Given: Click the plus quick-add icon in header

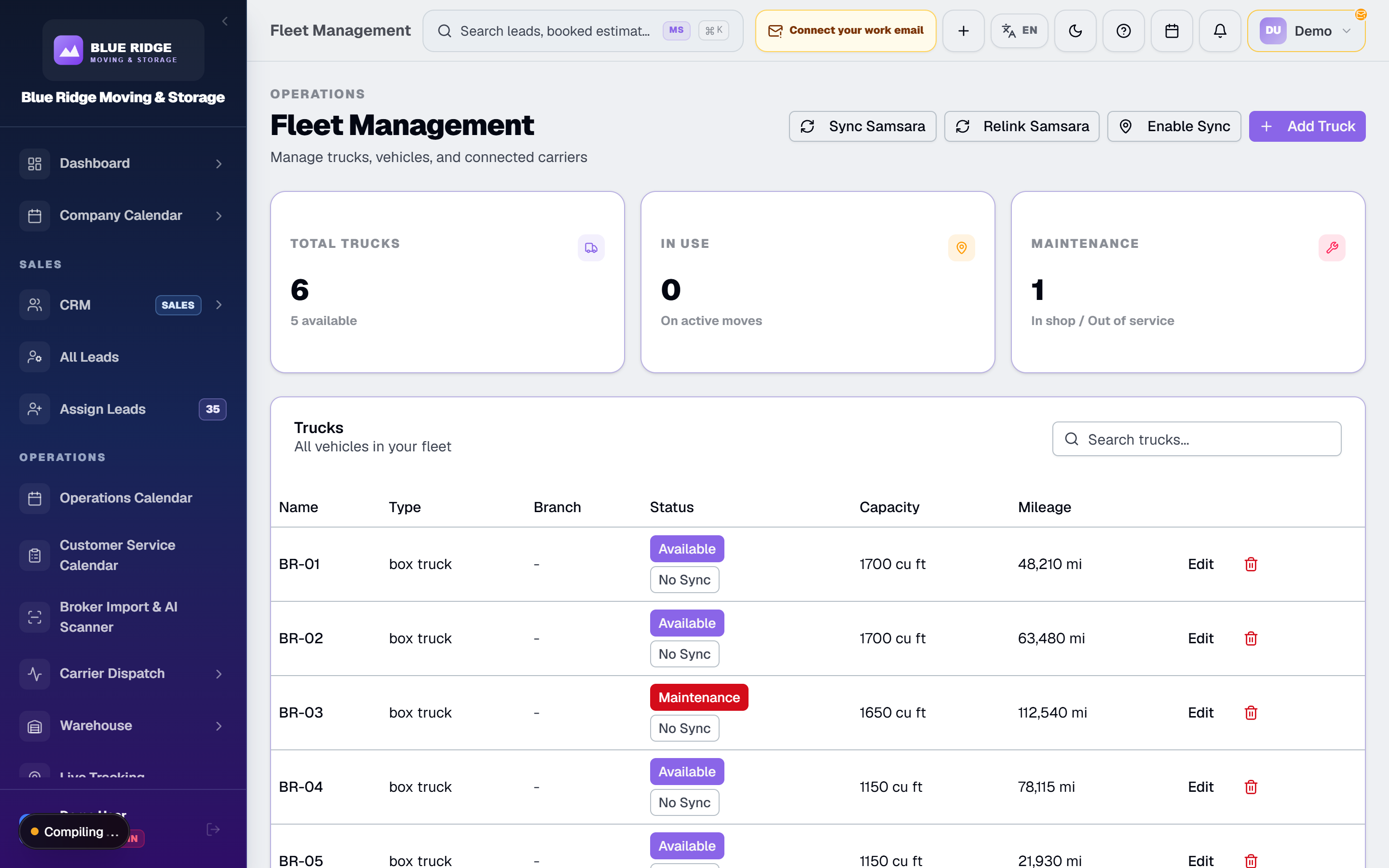Looking at the screenshot, I should click(x=963, y=31).
